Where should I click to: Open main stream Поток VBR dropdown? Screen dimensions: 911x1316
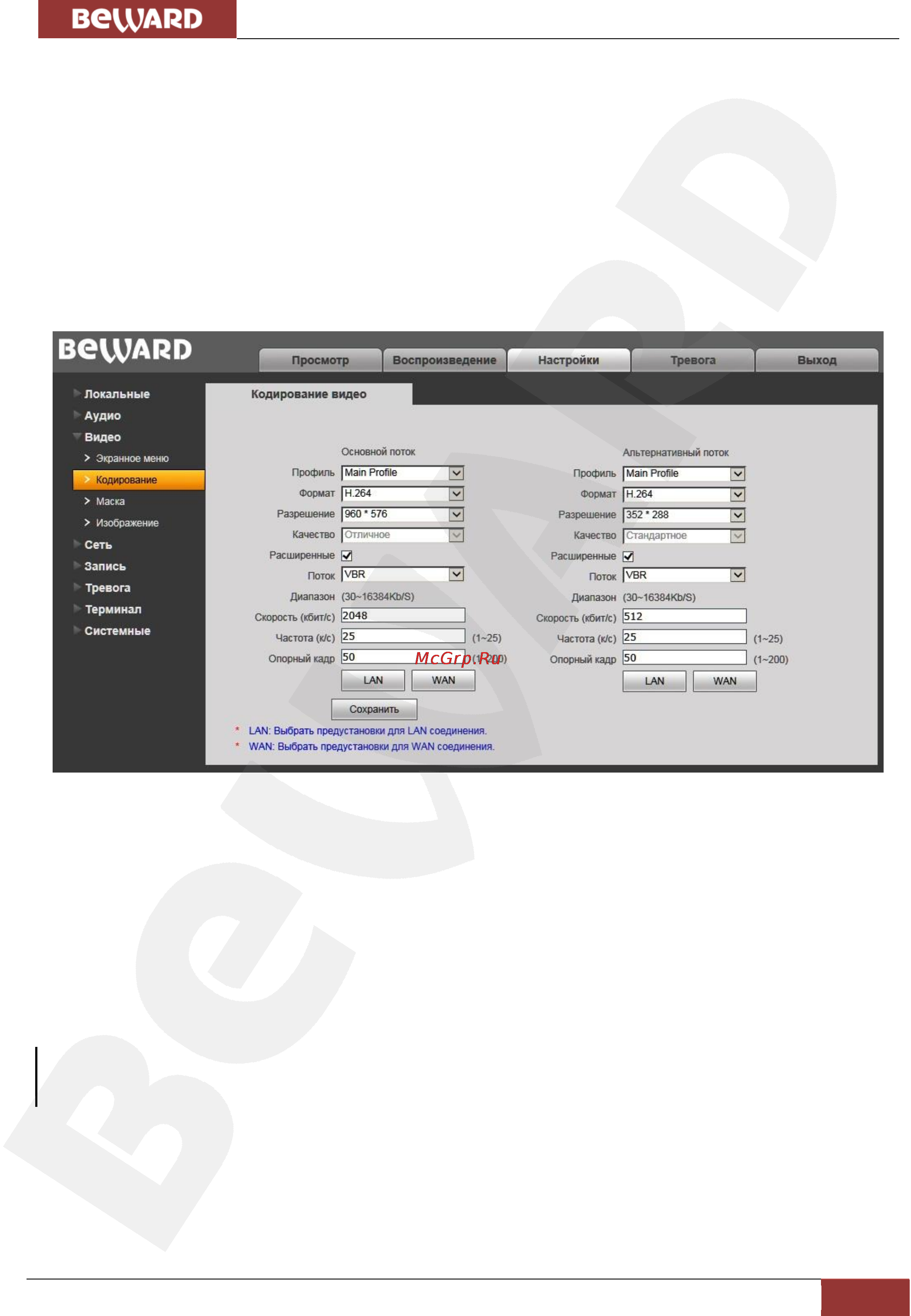click(x=402, y=575)
